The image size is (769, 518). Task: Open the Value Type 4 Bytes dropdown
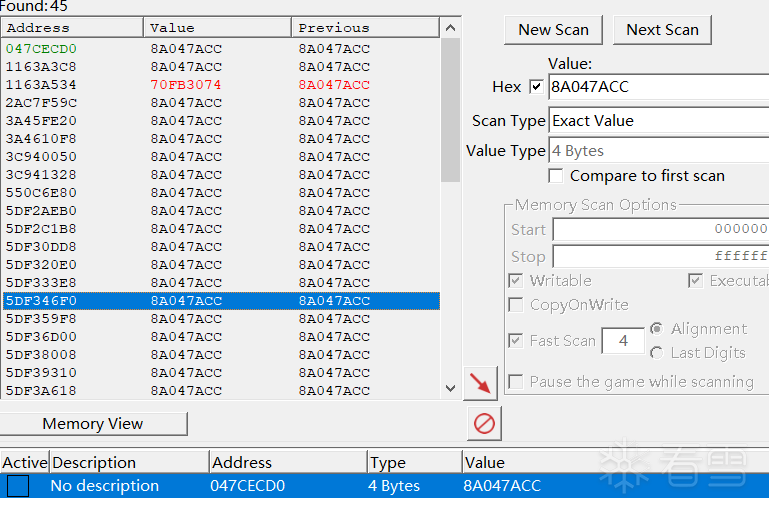tap(659, 151)
